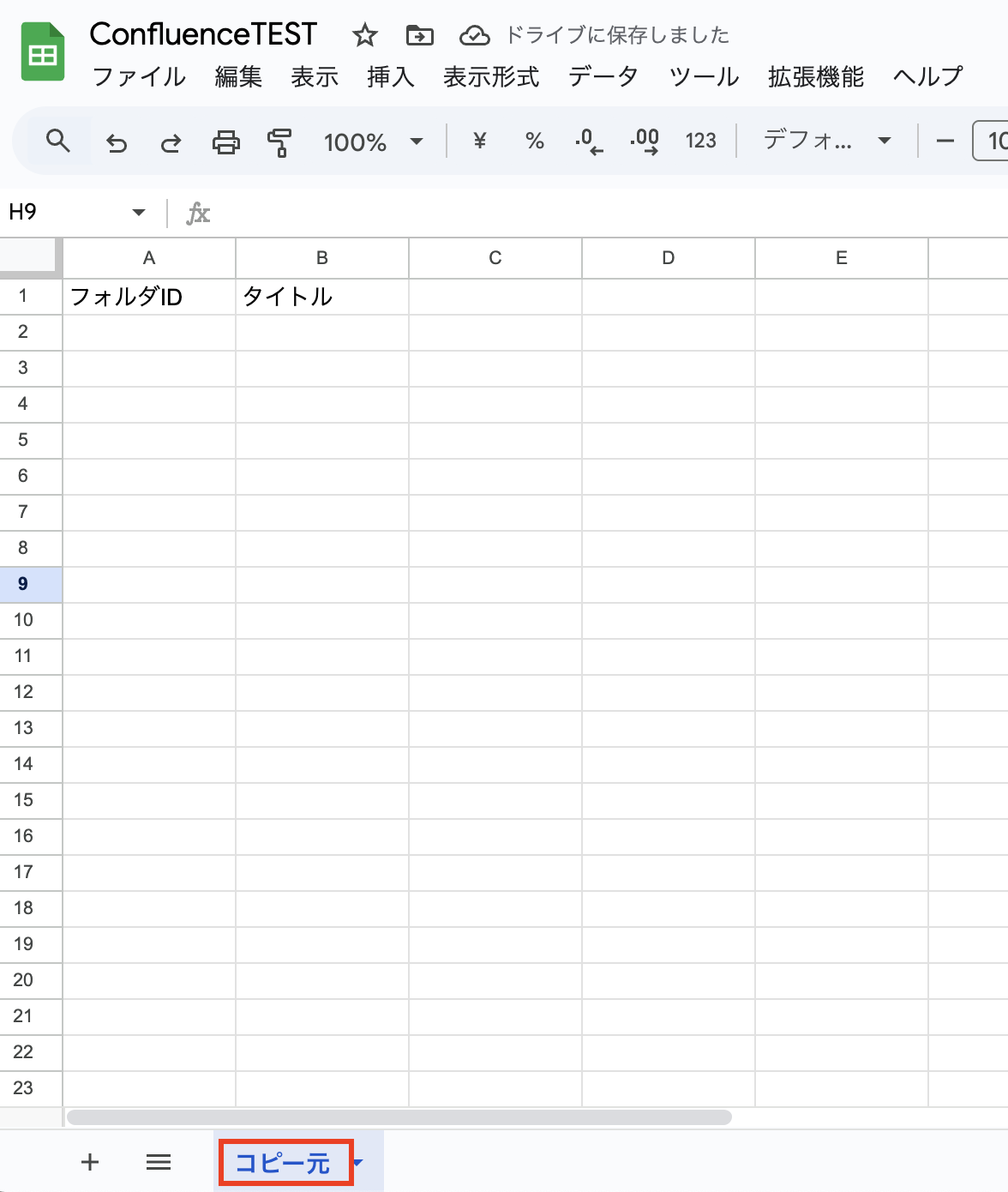This screenshot has height=1192, width=1008.
Task: Open the name box dropdown arrow
Action: tap(139, 213)
